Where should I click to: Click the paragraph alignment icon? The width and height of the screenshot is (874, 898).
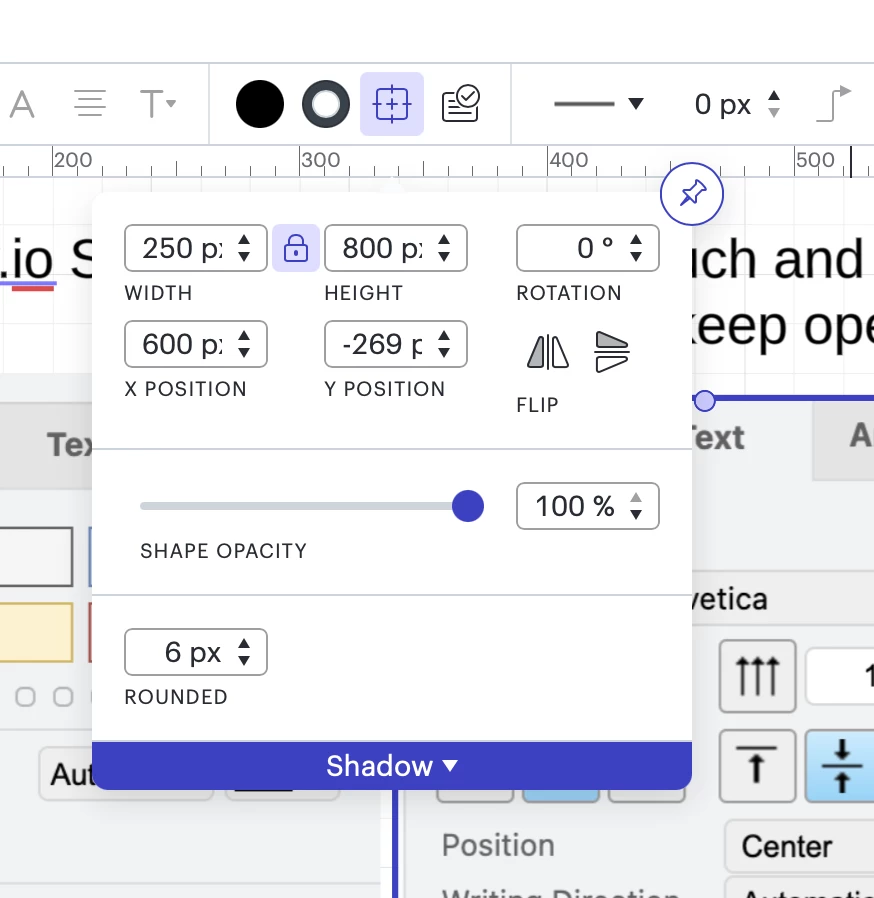[x=88, y=105]
